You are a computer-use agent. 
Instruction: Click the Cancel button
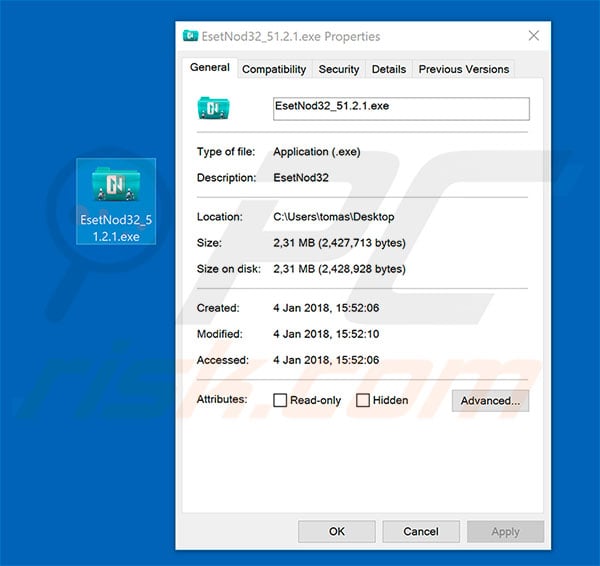click(x=421, y=531)
